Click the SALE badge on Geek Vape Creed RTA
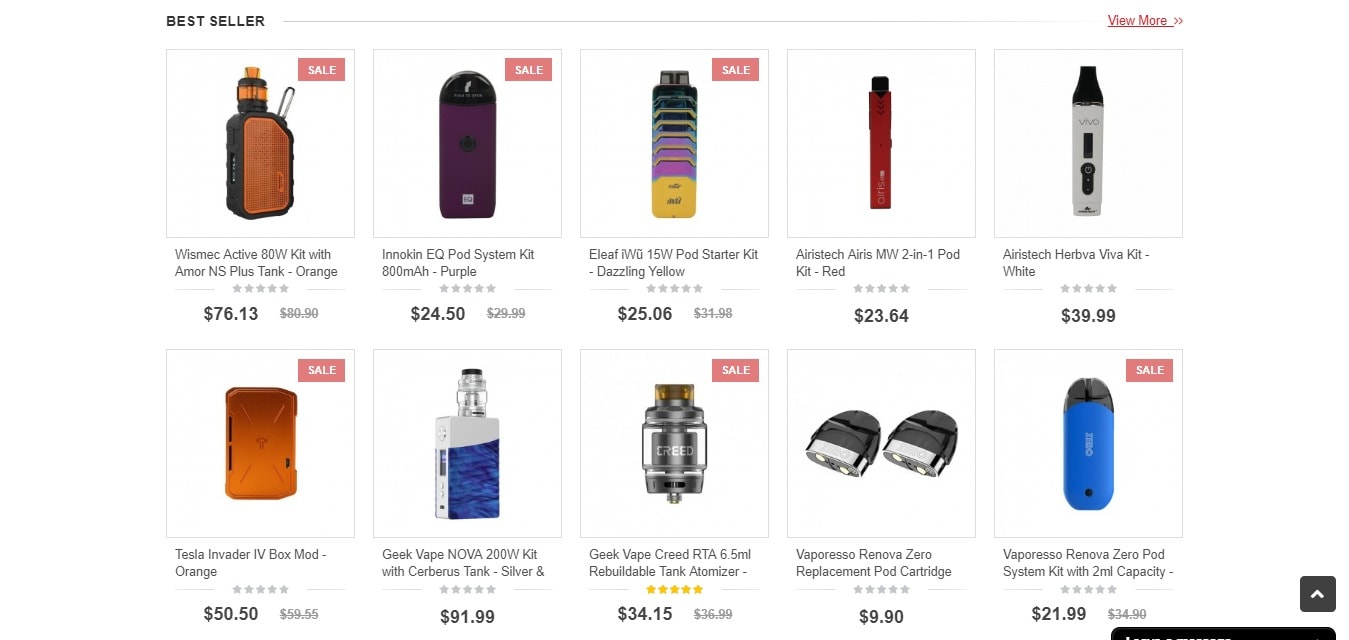 point(735,370)
